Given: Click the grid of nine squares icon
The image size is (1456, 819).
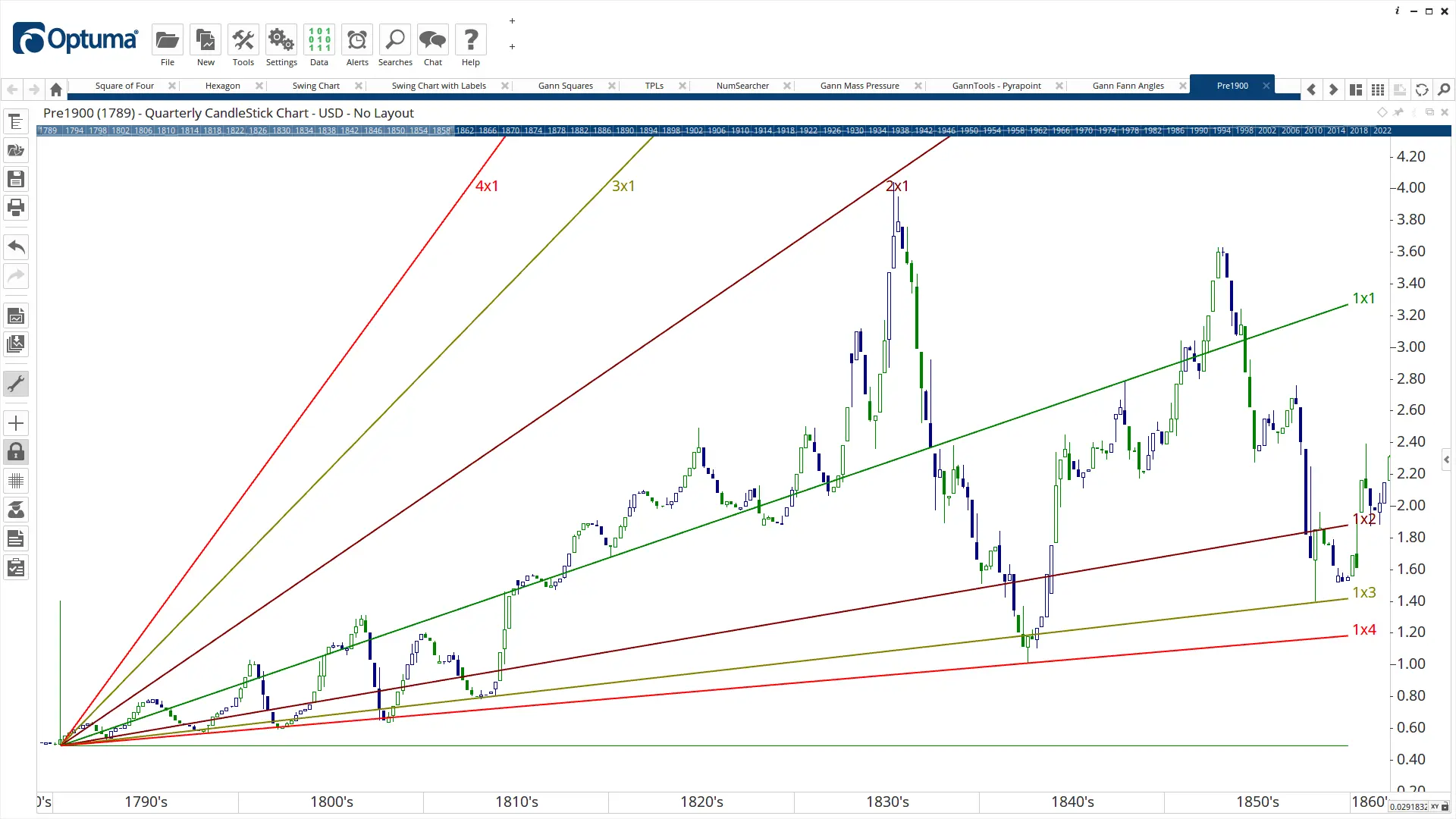Looking at the screenshot, I should (1378, 89).
